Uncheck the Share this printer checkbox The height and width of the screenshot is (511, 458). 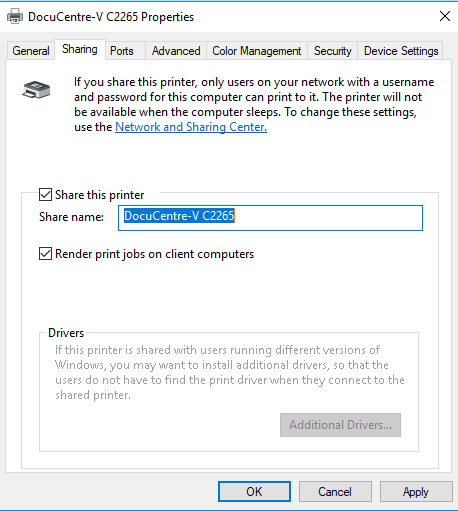pyautogui.click(x=45, y=195)
